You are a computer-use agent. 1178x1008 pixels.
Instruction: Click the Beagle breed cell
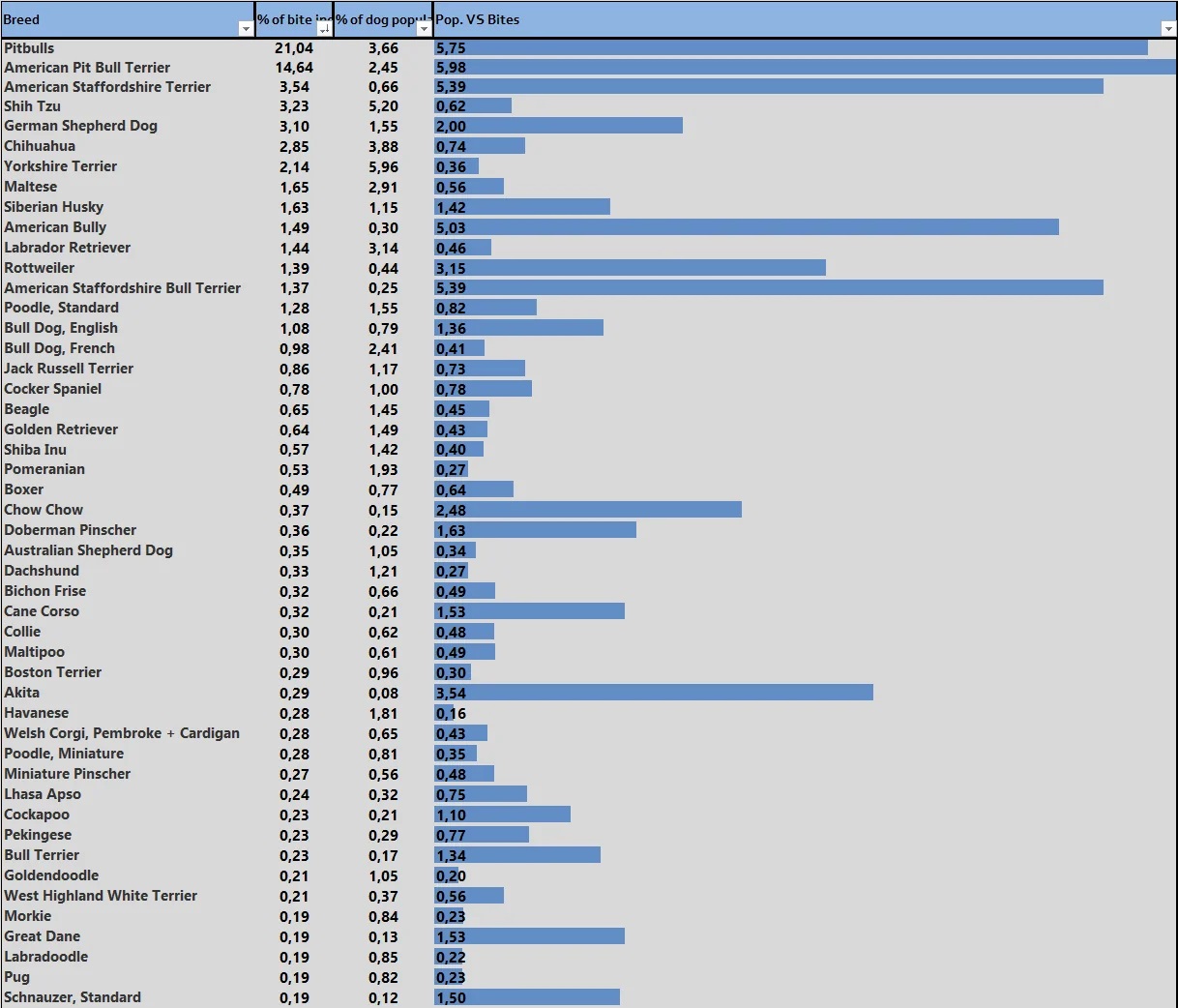[26, 409]
